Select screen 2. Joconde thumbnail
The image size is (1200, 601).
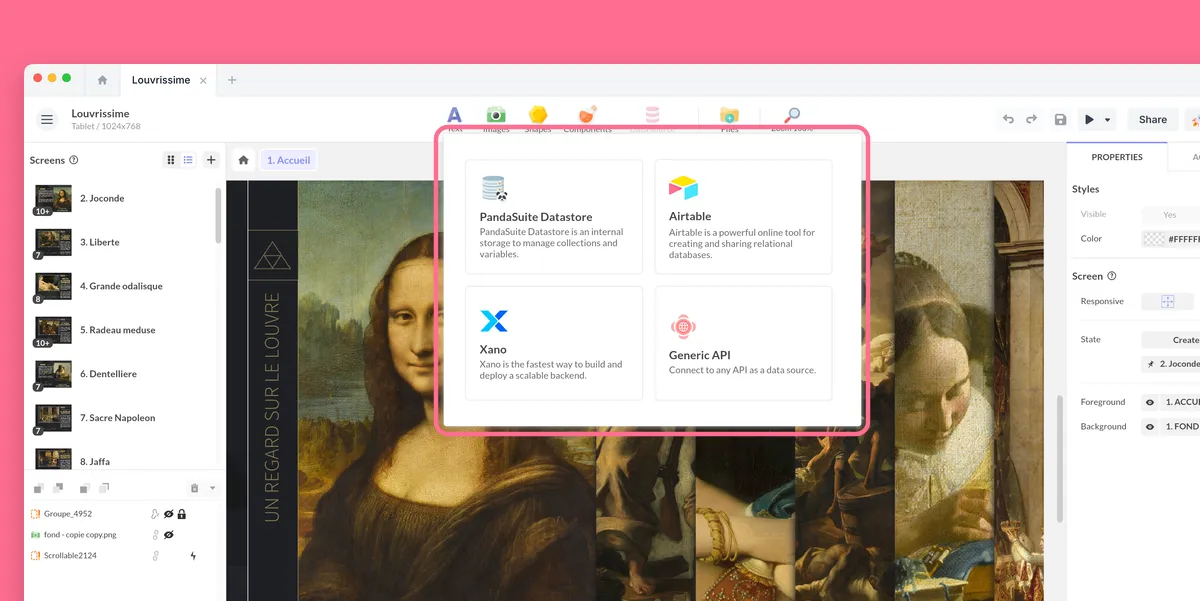pyautogui.click(x=52, y=198)
